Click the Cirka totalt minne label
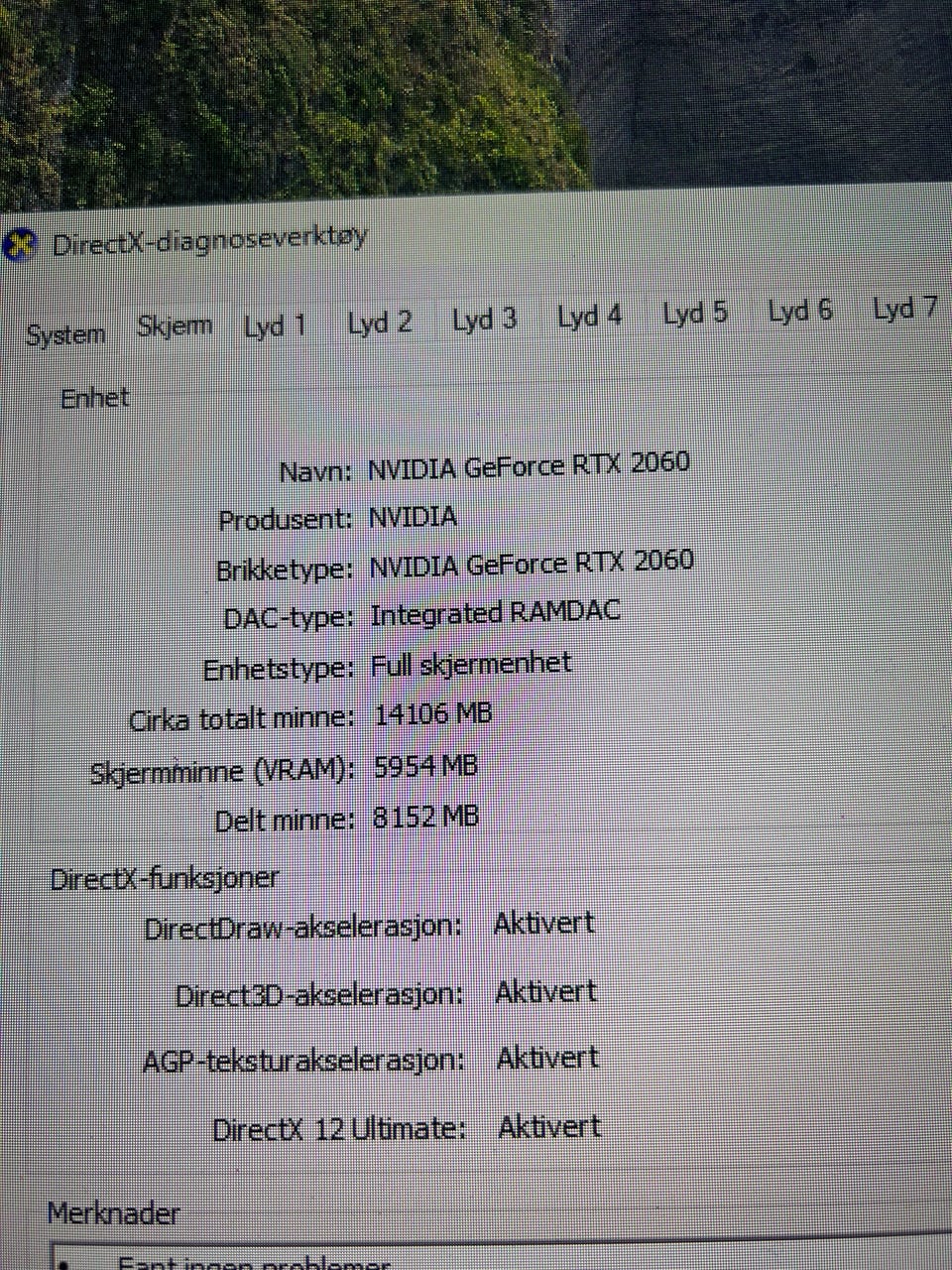 point(241,718)
